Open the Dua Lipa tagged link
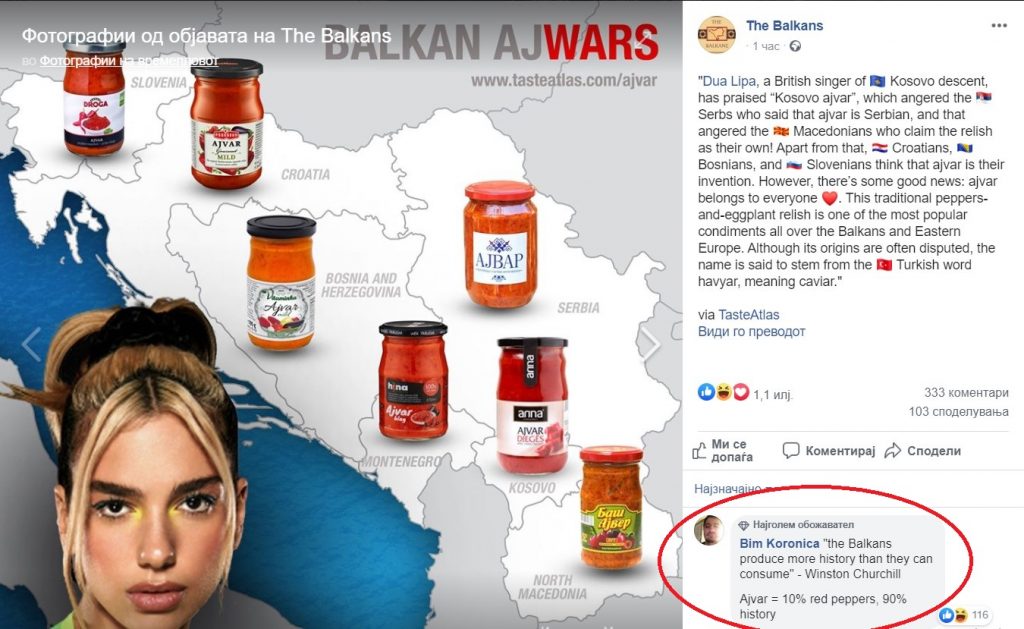 (728, 81)
